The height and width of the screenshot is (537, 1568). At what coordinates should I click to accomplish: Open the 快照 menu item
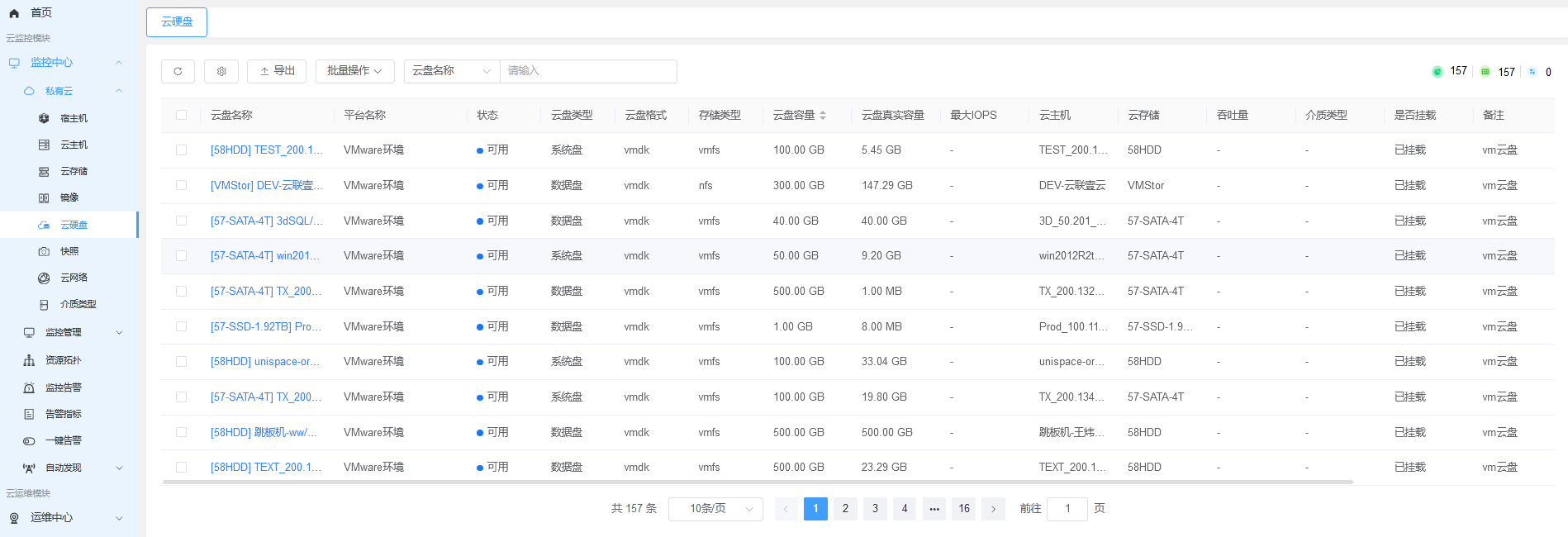click(69, 251)
